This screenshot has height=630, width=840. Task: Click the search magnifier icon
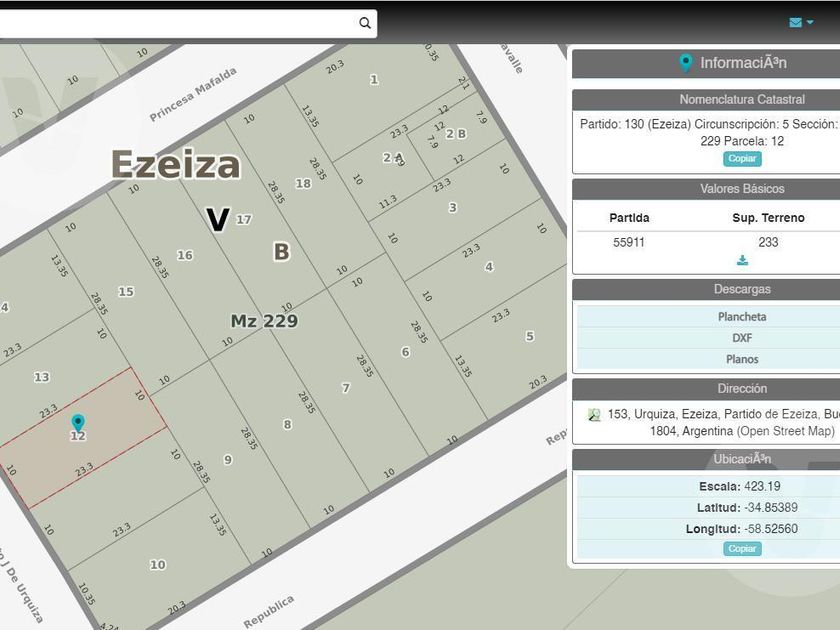[365, 23]
